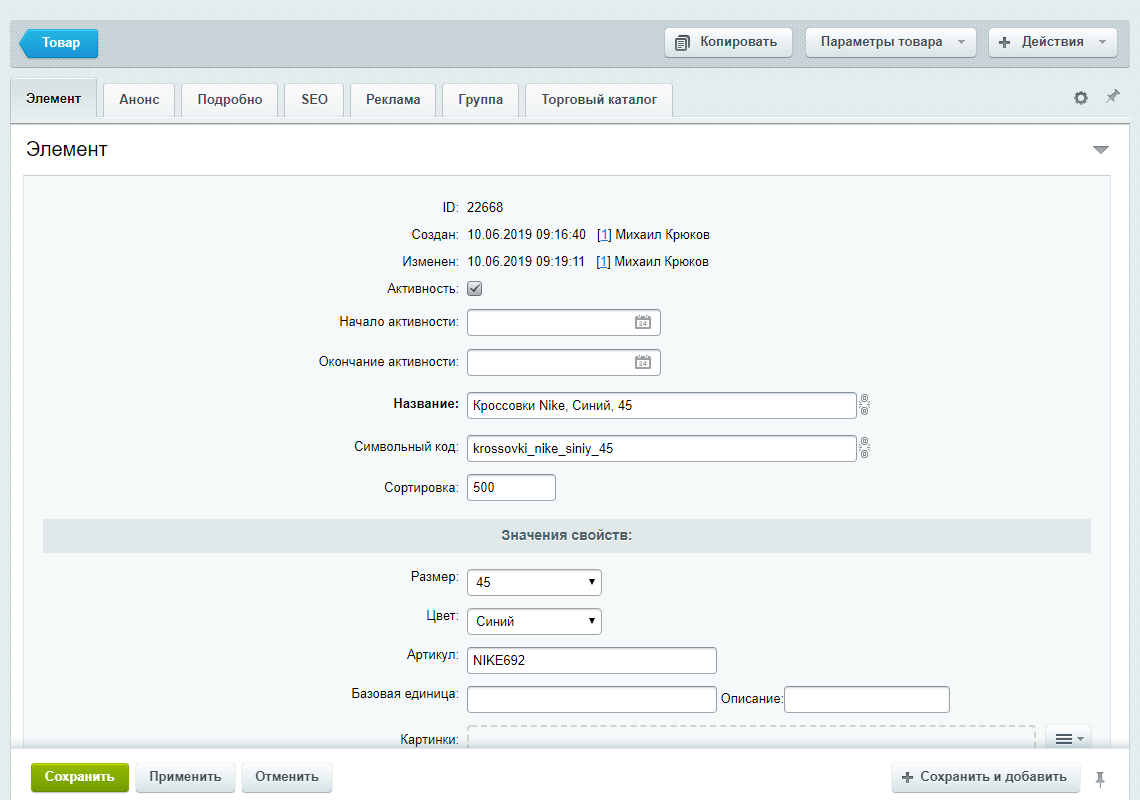Click the Копировать button
1140x800 pixels.
tap(728, 42)
